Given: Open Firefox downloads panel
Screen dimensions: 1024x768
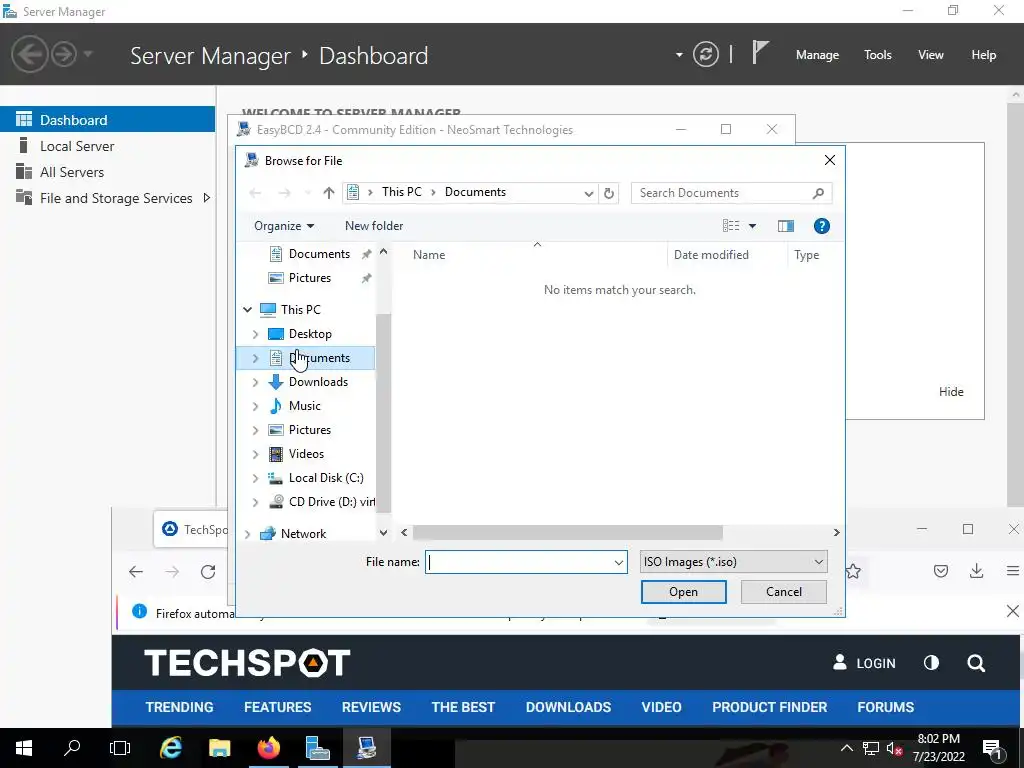Looking at the screenshot, I should coord(976,571).
